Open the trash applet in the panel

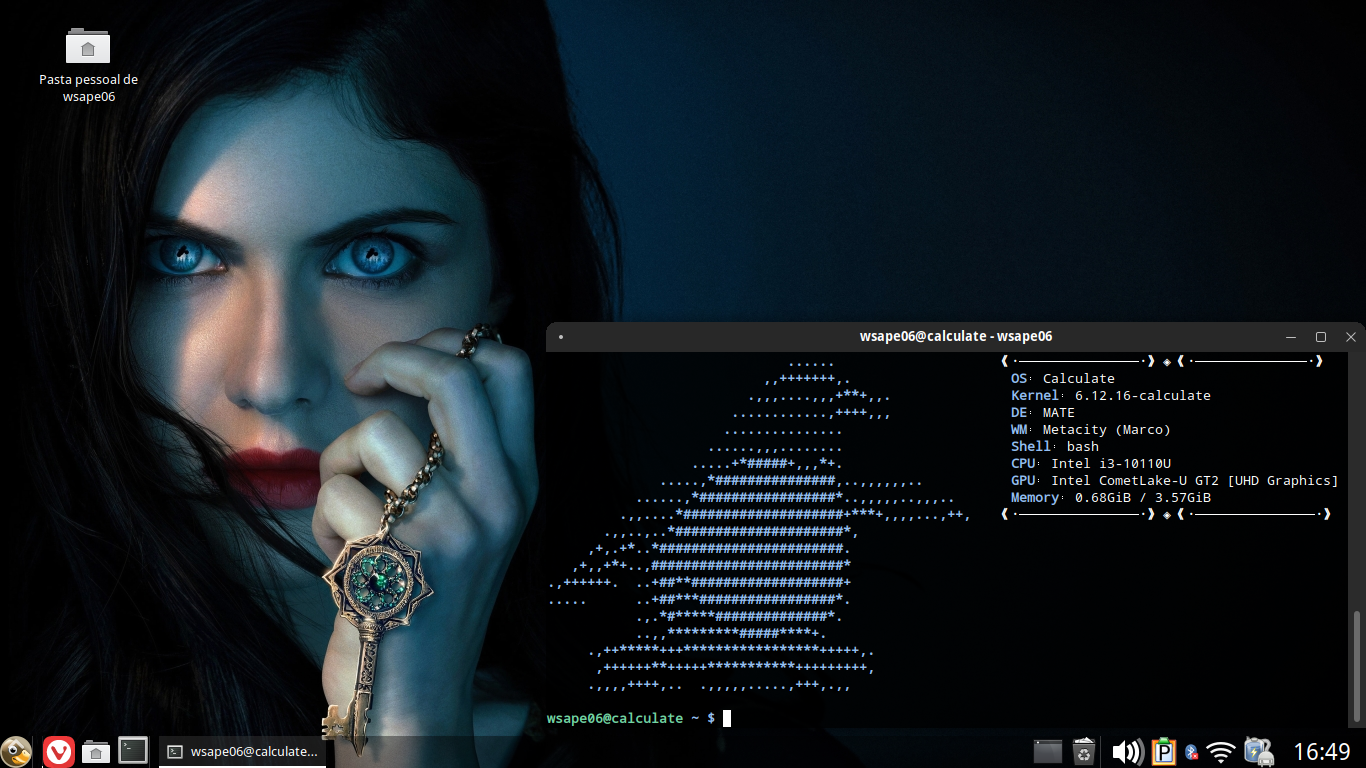(x=1084, y=751)
